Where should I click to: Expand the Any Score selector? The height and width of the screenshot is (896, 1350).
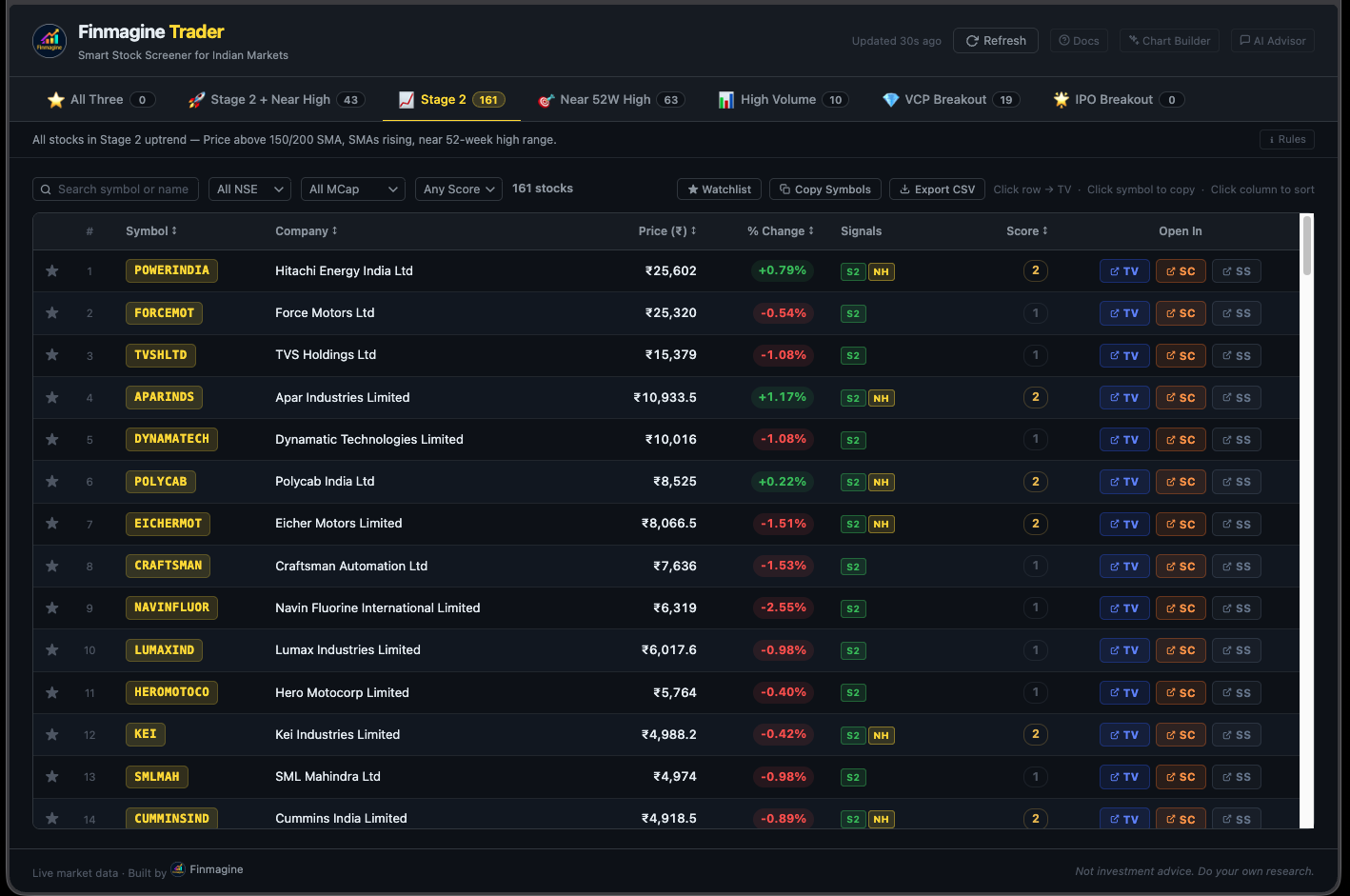458,189
